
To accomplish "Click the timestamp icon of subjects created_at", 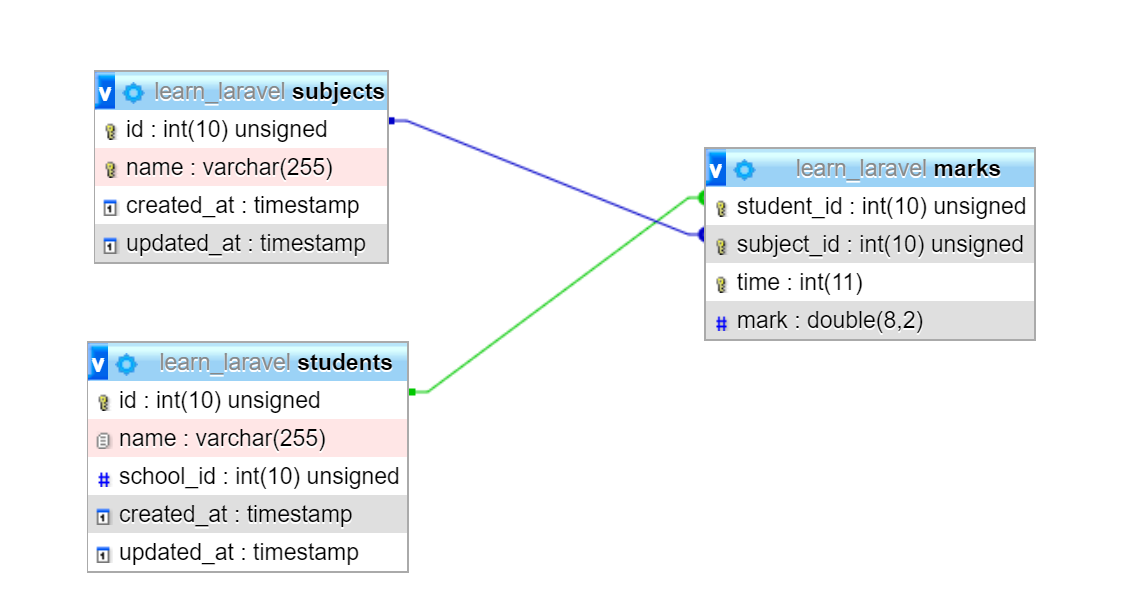I will tap(110, 208).
